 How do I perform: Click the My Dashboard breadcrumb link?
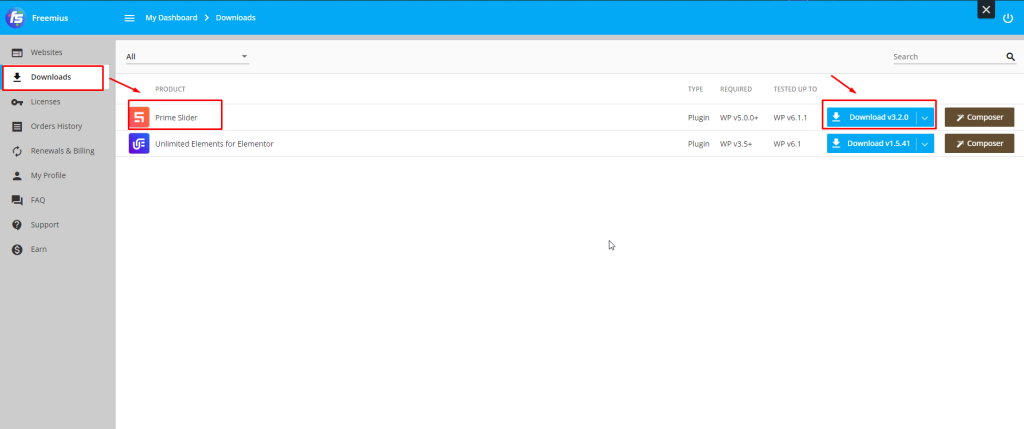point(171,18)
